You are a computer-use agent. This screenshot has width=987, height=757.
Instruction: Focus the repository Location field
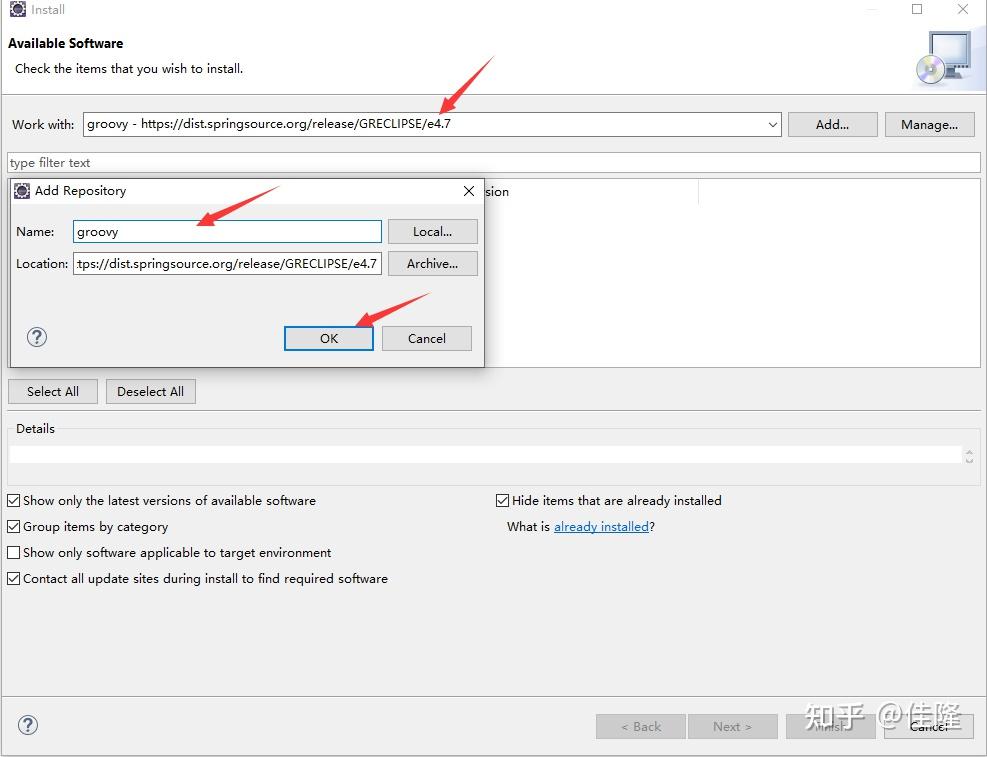pos(227,264)
